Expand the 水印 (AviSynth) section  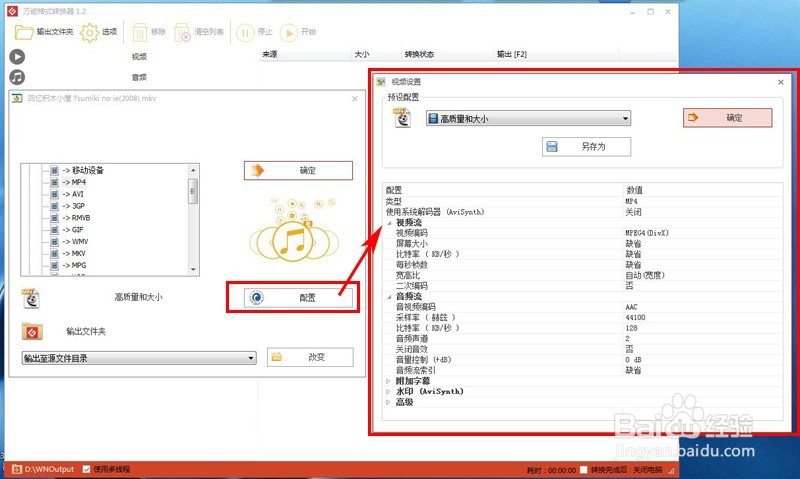388,391
